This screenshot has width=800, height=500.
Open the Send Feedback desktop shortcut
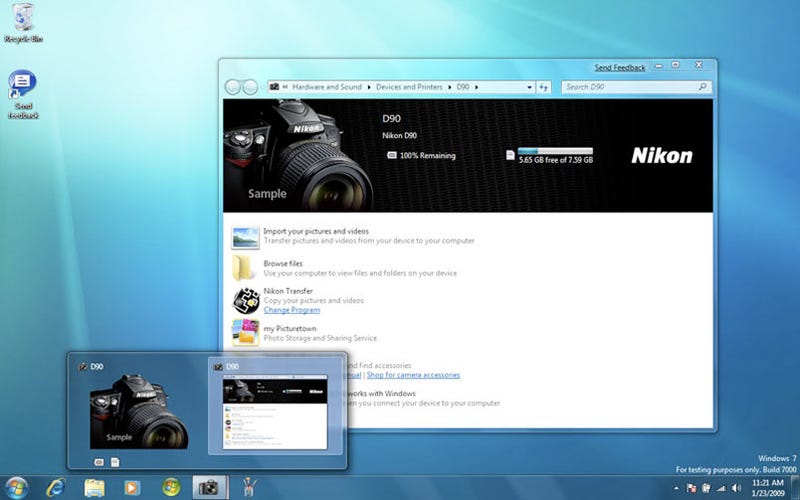click(x=23, y=94)
